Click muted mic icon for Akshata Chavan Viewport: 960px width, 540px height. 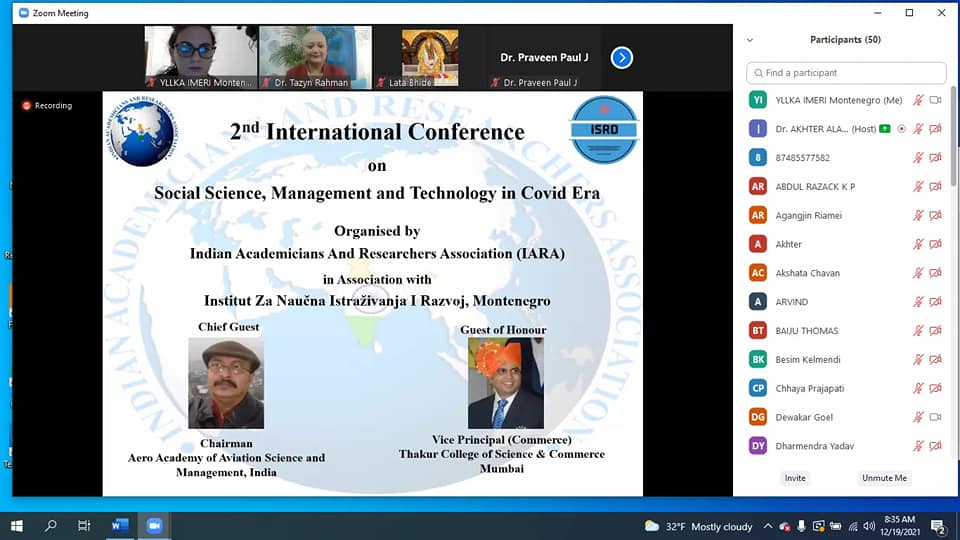tap(918, 272)
